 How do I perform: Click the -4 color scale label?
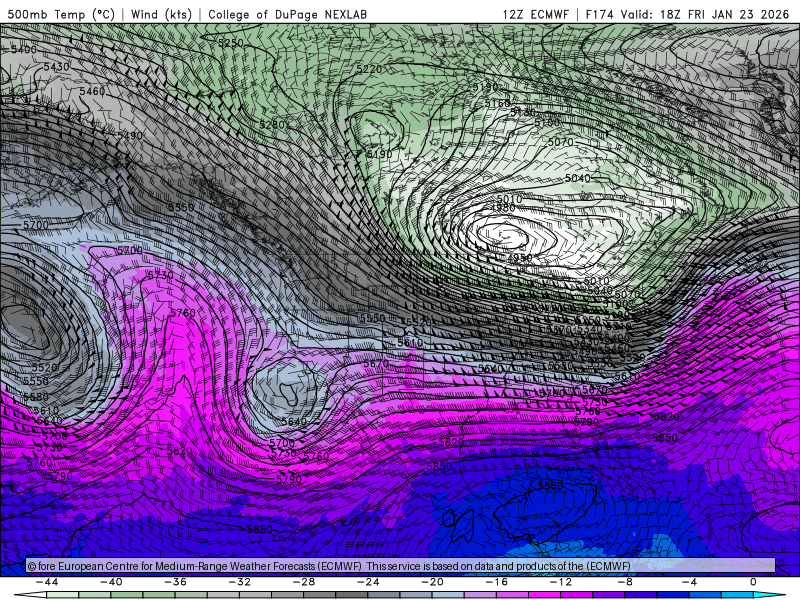point(690,582)
